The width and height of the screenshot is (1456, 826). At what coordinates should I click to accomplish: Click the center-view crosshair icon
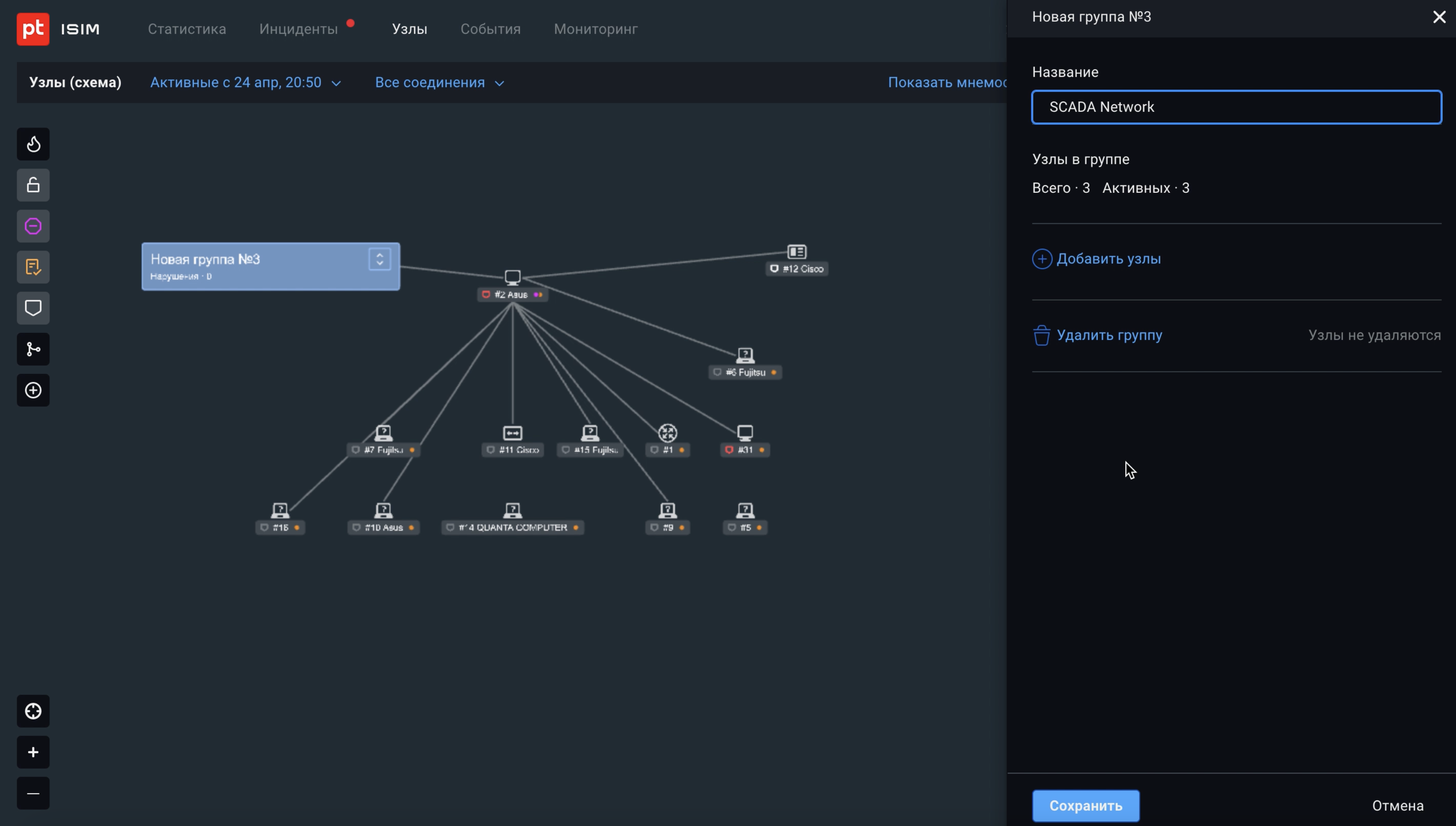coord(33,711)
